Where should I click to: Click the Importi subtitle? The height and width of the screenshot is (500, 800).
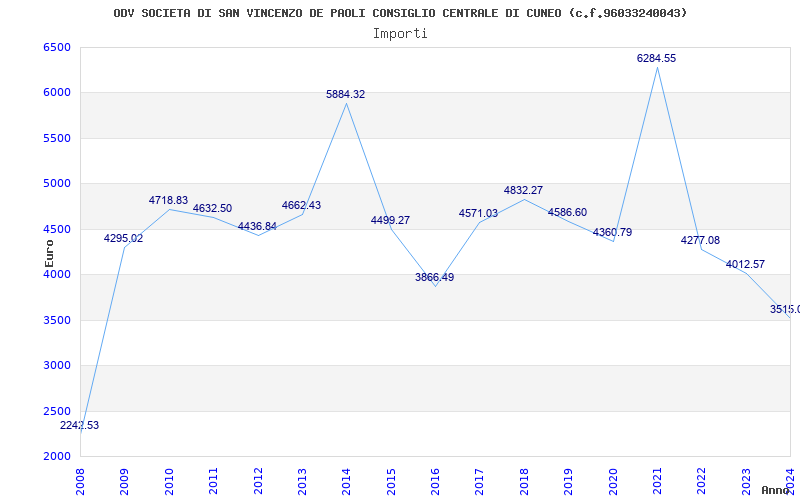click(x=400, y=34)
